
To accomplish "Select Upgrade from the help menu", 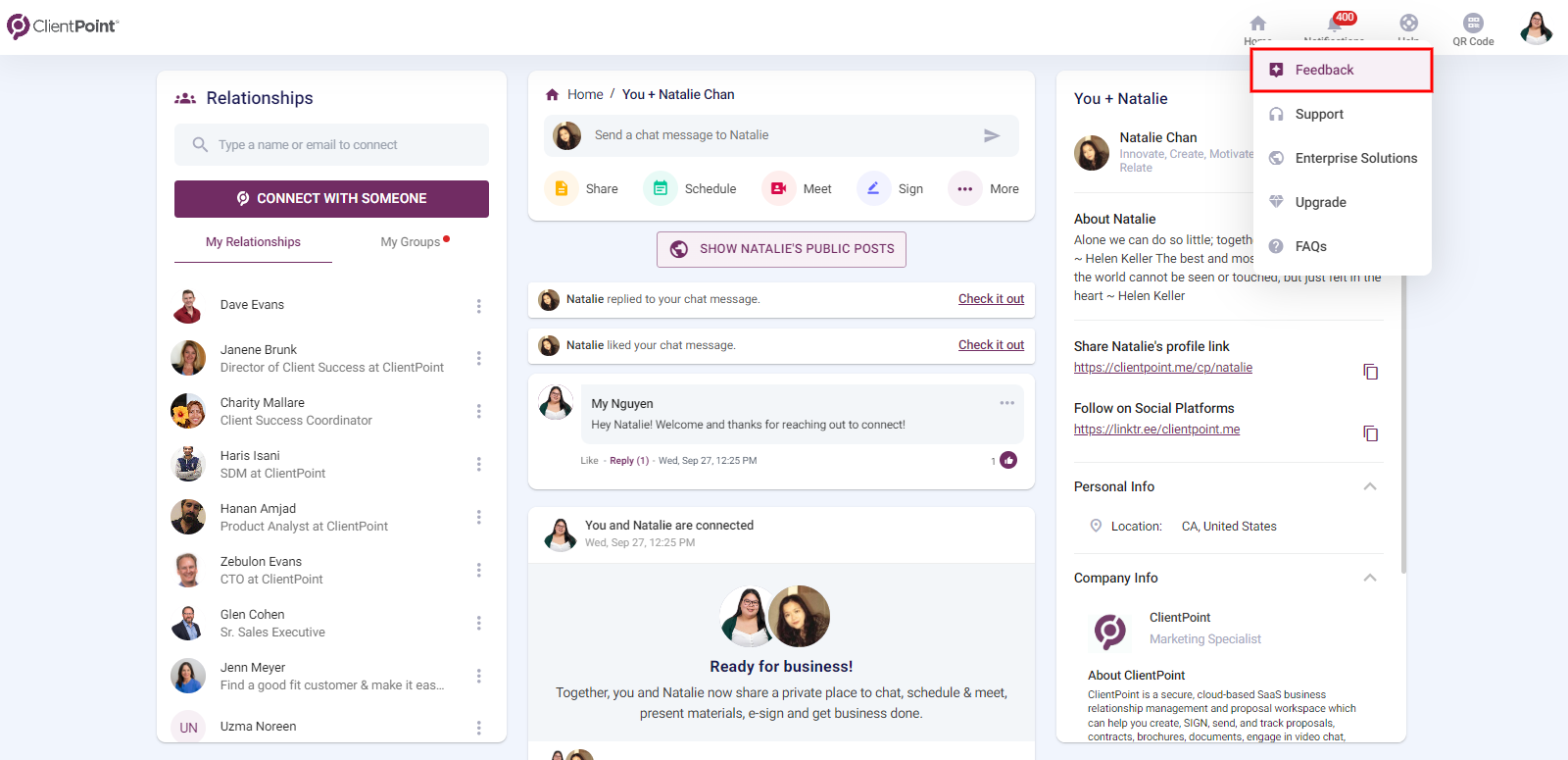I will tap(1342, 202).
